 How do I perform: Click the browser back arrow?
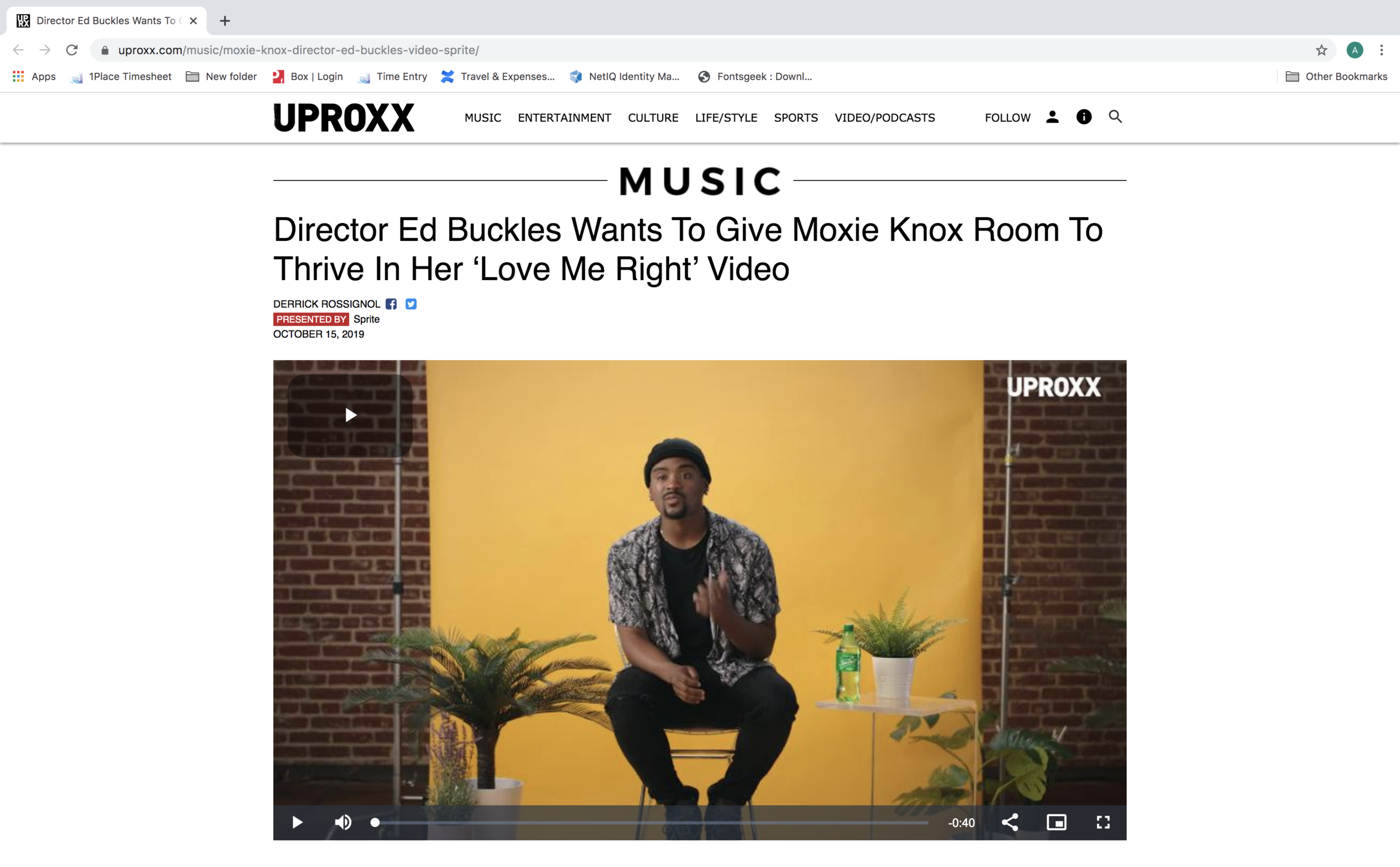pos(18,50)
